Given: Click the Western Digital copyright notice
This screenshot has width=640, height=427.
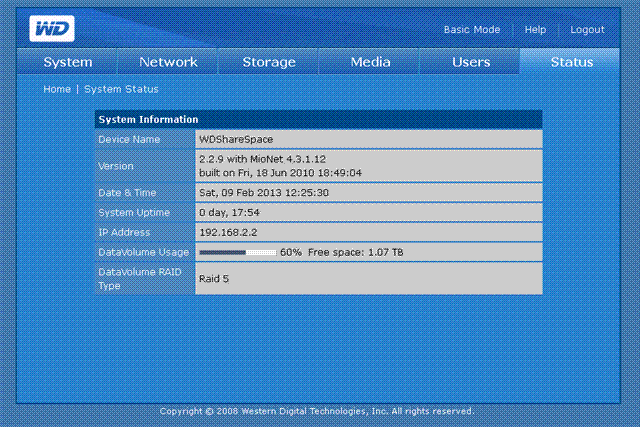Looking at the screenshot, I should point(317,411).
